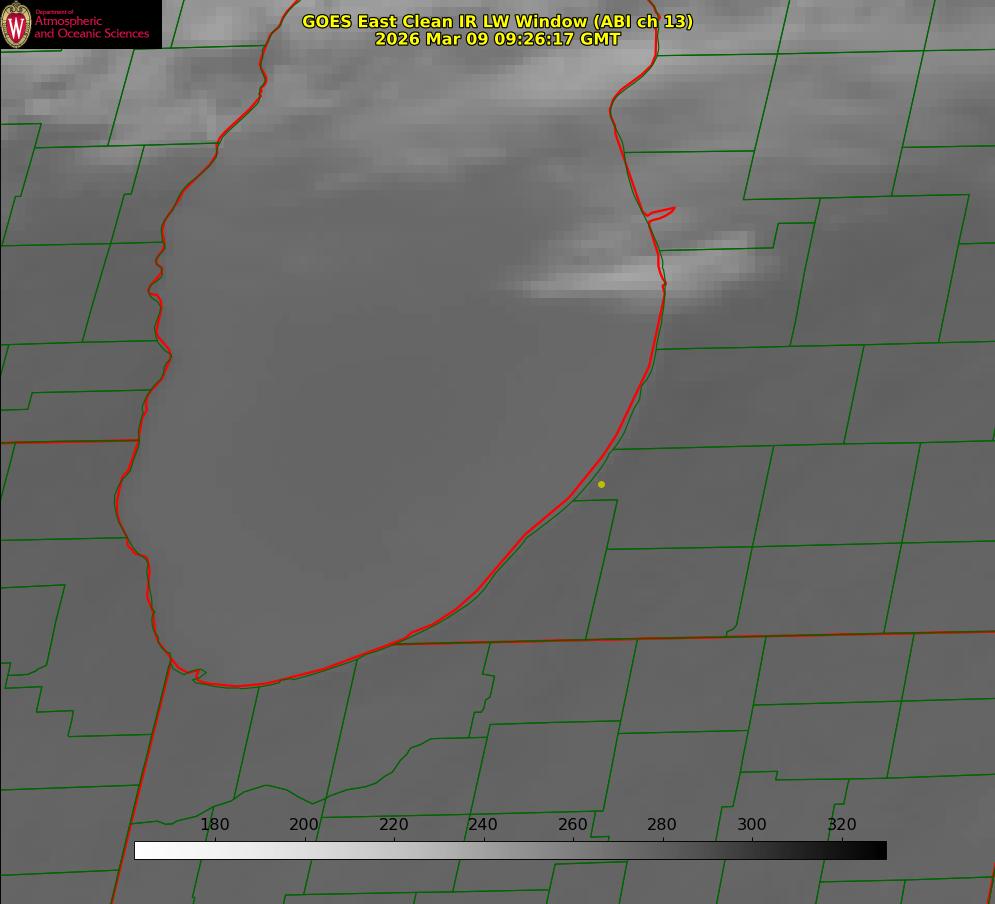Image resolution: width=995 pixels, height=904 pixels.
Task: Click the 2026 Mar 09 timestamp line
Action: tap(497, 39)
